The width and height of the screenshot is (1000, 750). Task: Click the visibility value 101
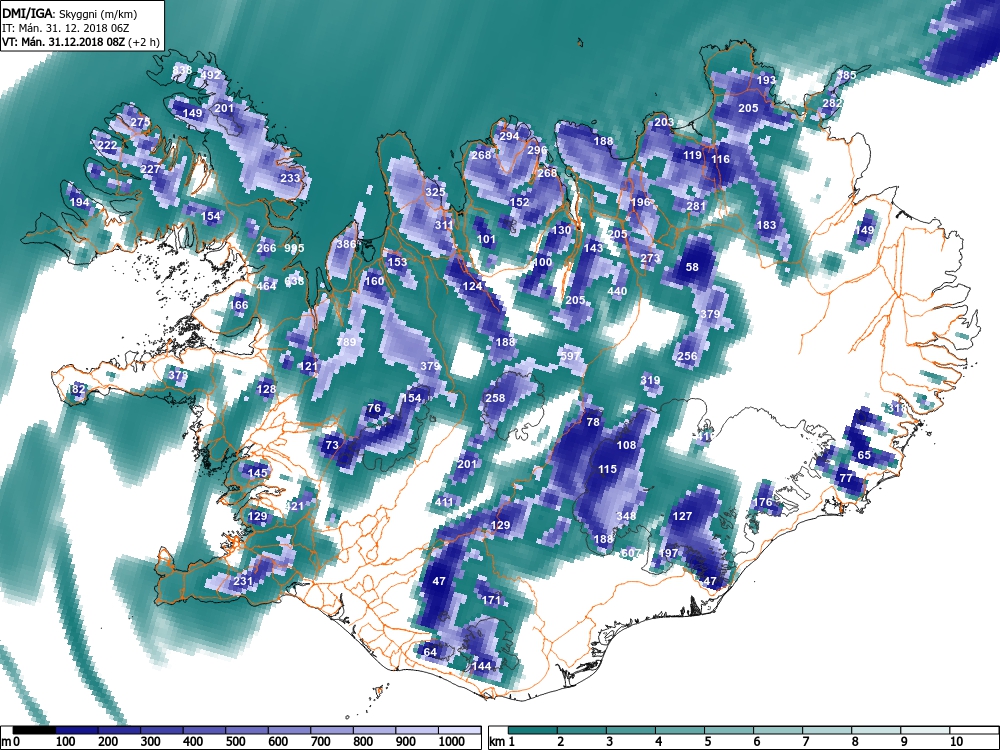click(486, 240)
